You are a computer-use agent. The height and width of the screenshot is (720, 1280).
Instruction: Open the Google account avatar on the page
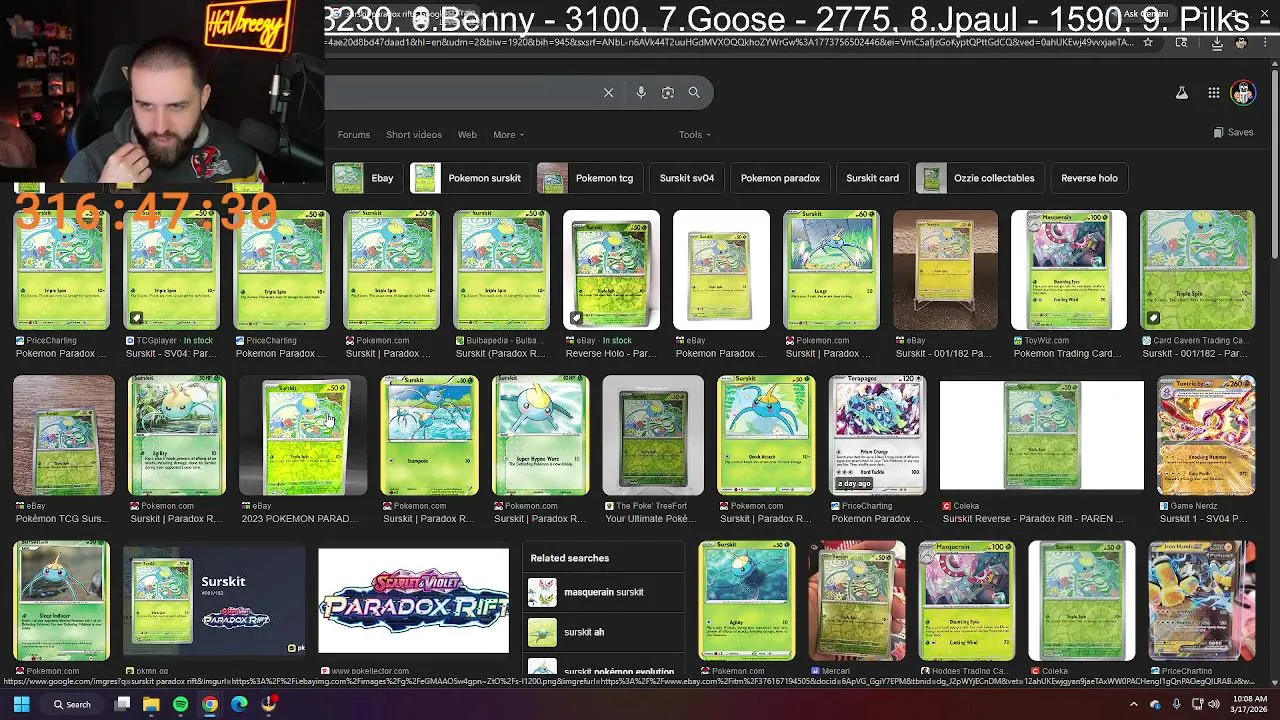tap(1243, 93)
